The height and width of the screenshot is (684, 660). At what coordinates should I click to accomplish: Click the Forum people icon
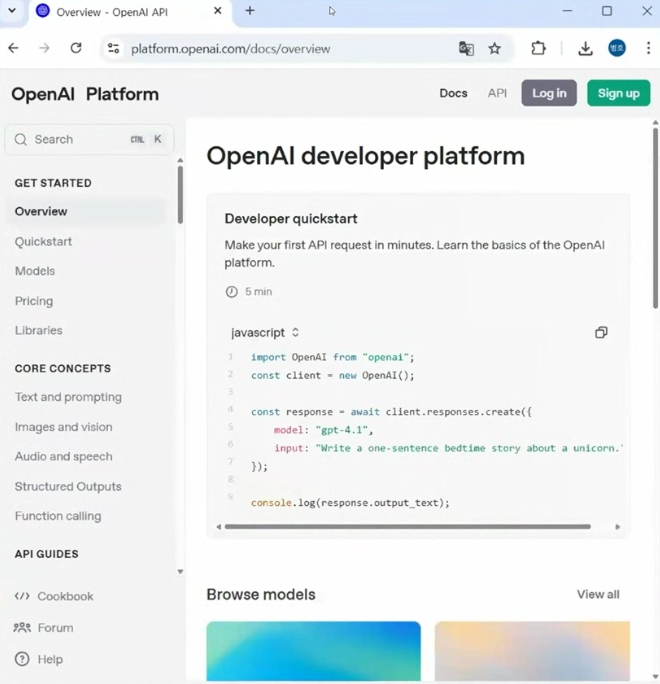click(22, 628)
